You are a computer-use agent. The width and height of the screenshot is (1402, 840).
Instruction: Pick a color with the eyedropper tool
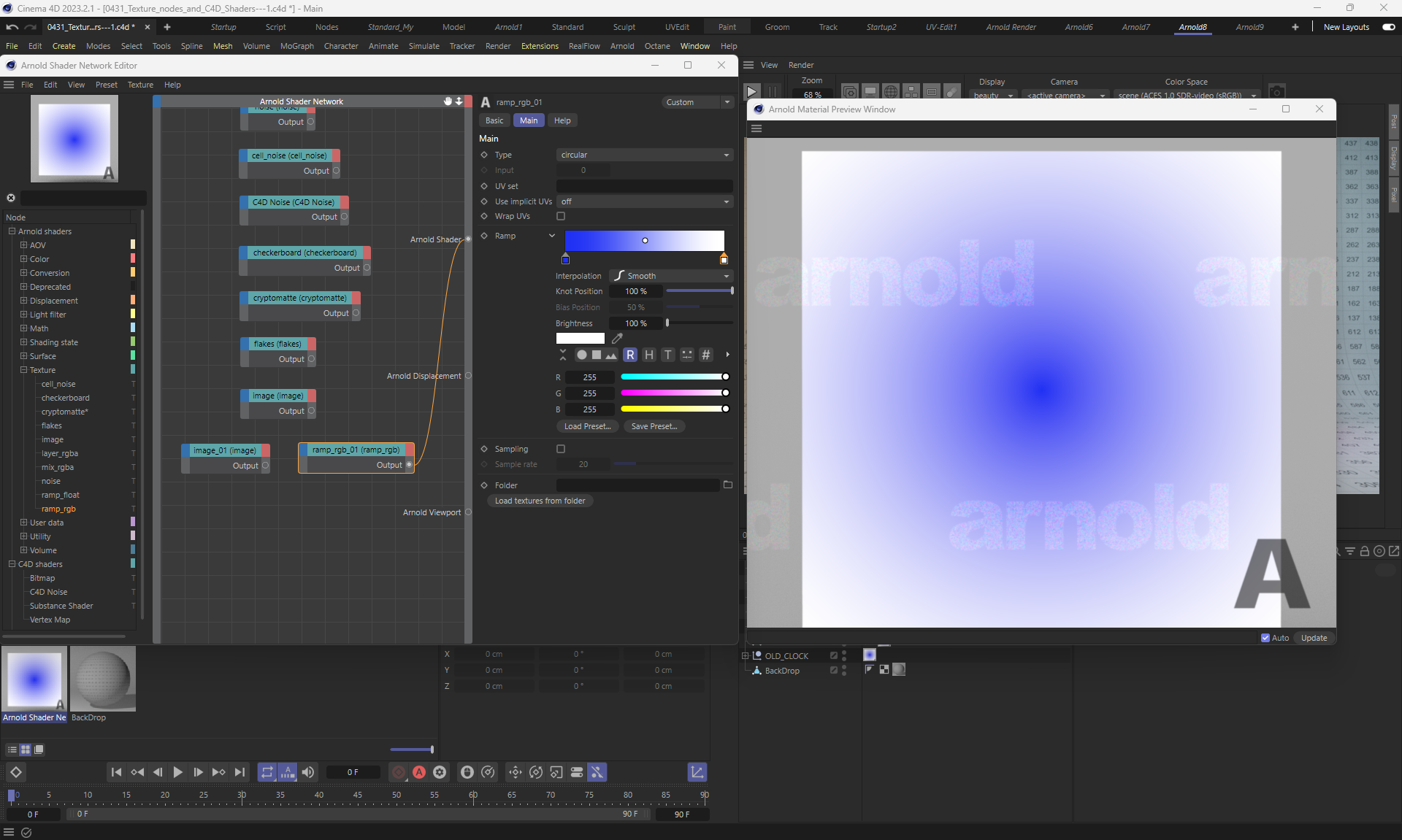click(617, 339)
